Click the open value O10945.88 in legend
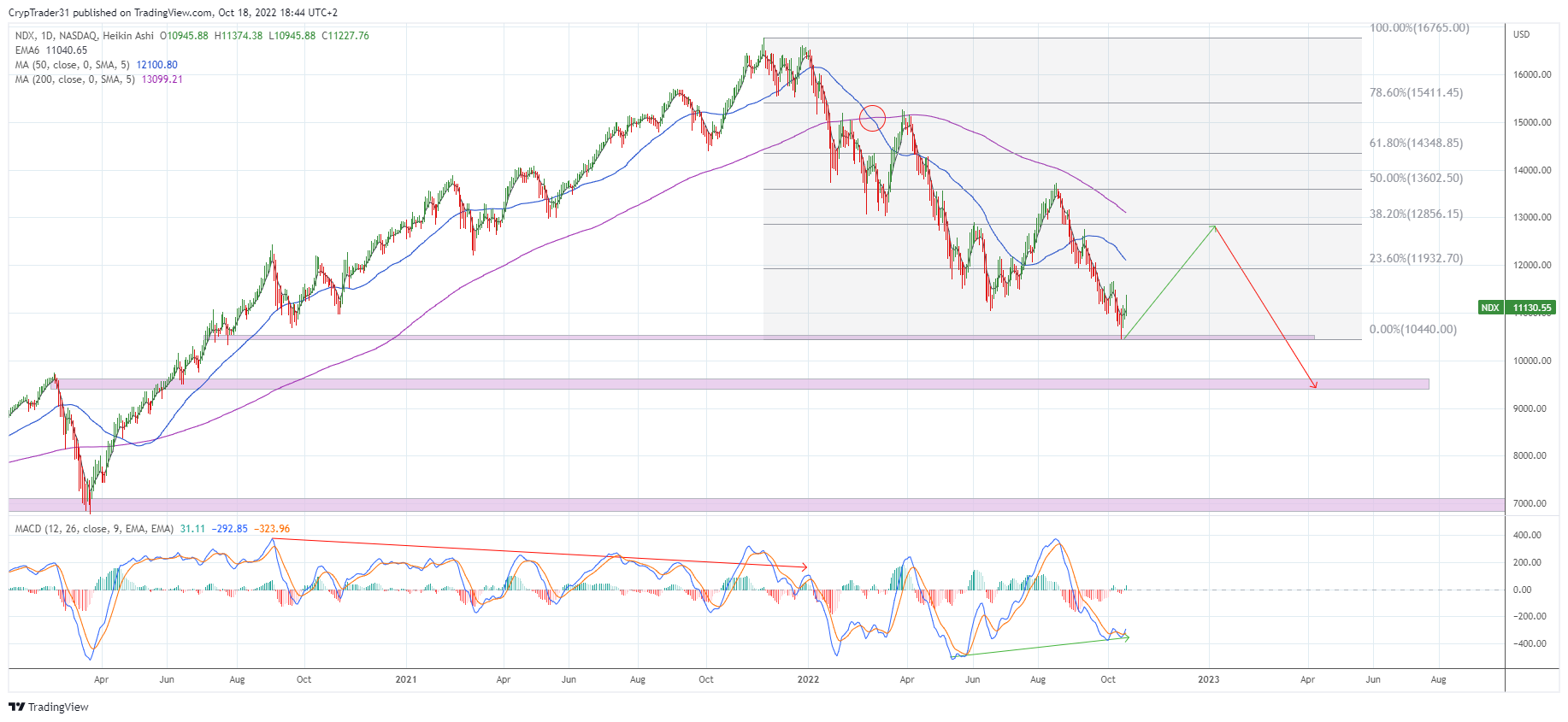Image resolution: width=1568 pixels, height=722 pixels. 184,36
